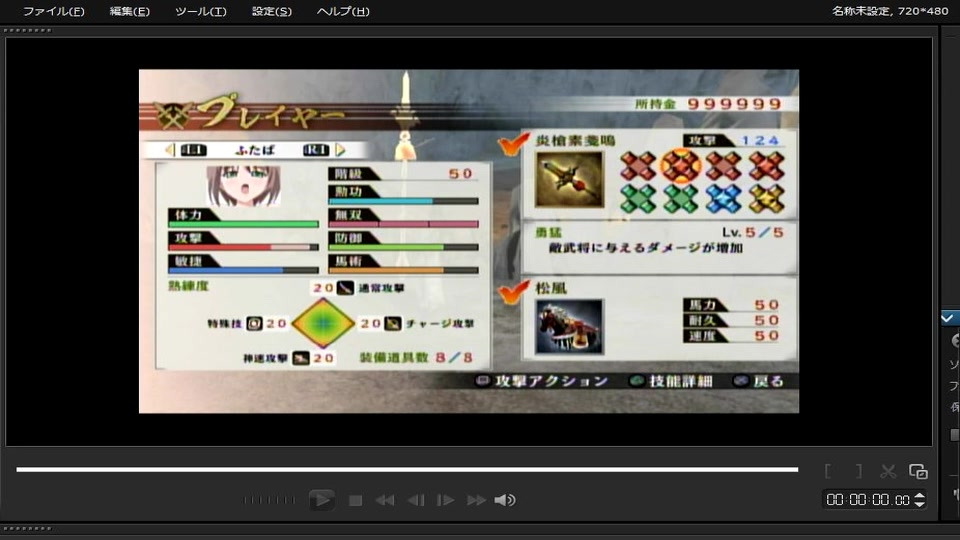The height and width of the screenshot is (540, 960).
Task: Click the white preview scrubber bar
Action: pos(407,470)
